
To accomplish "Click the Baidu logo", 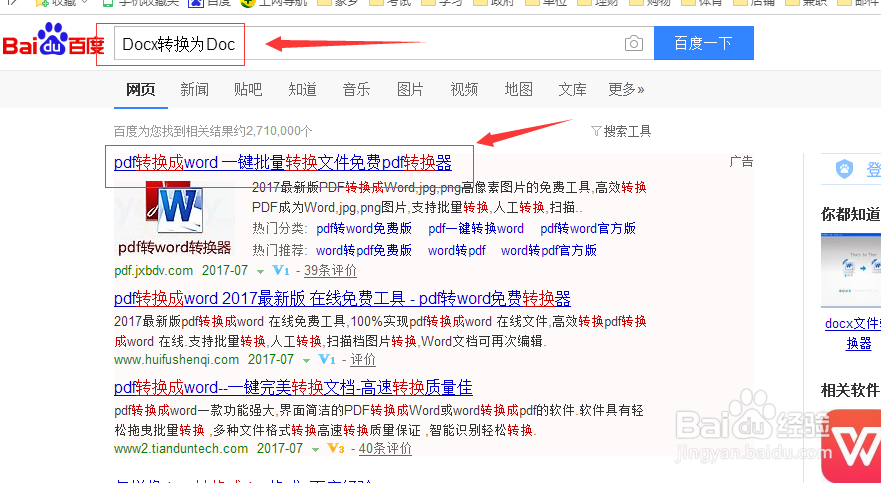I will click(x=54, y=40).
